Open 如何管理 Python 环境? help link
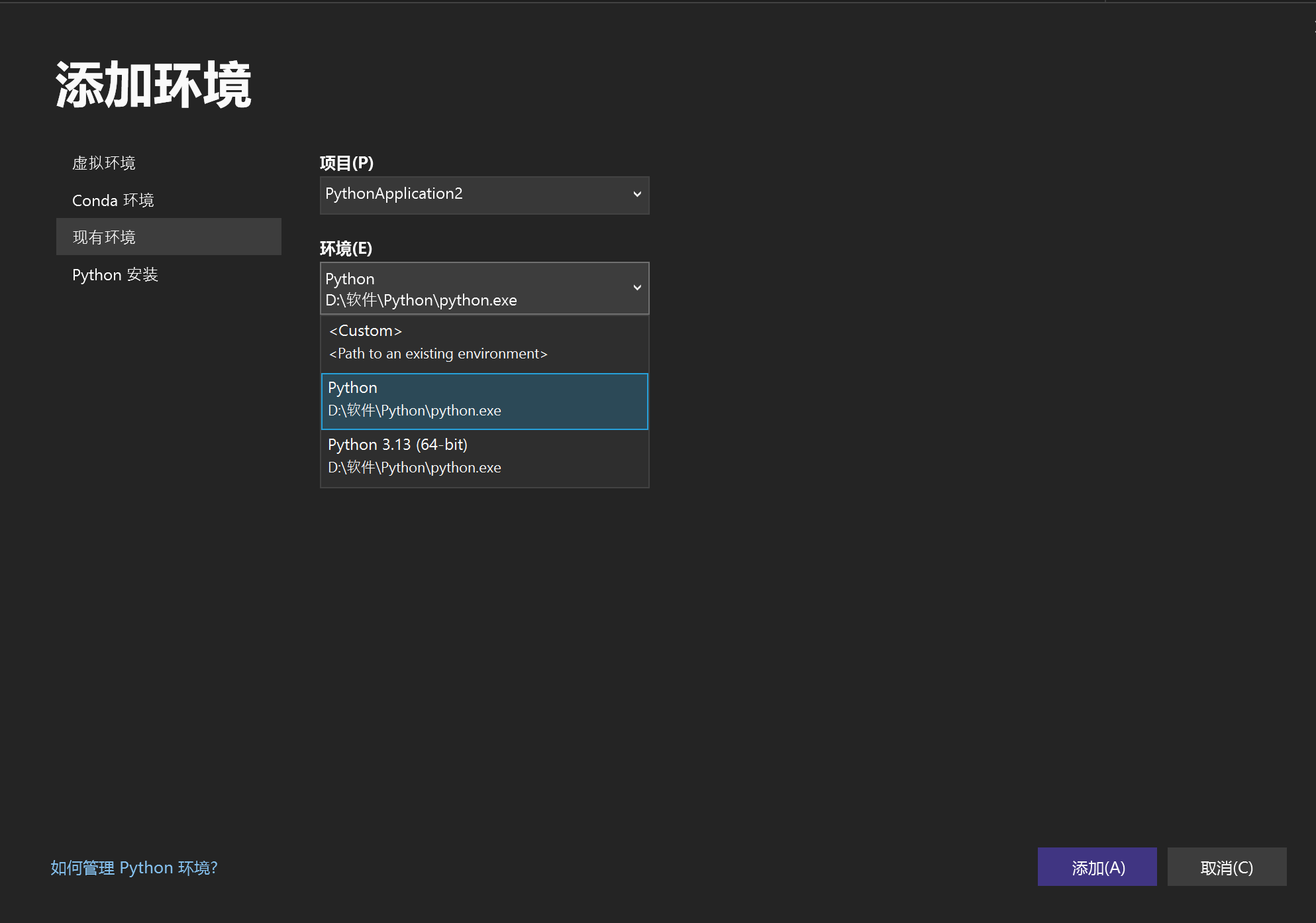Viewport: 1316px width, 923px height. [x=134, y=868]
